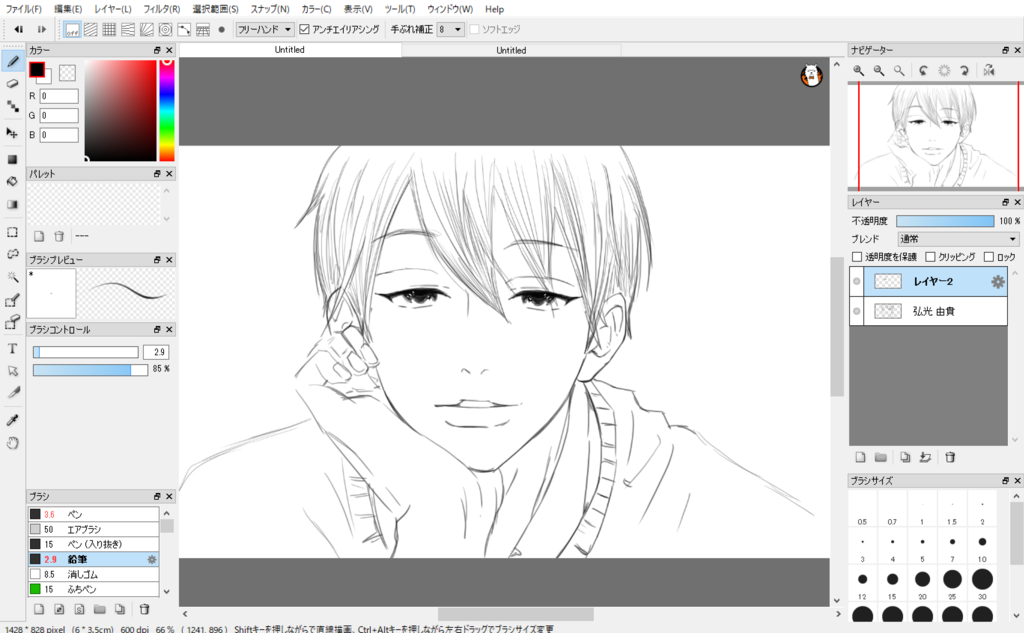Image resolution: width=1024 pixels, height=633 pixels.
Task: Select the Eraser tool in left toolbar
Action: pos(13,83)
